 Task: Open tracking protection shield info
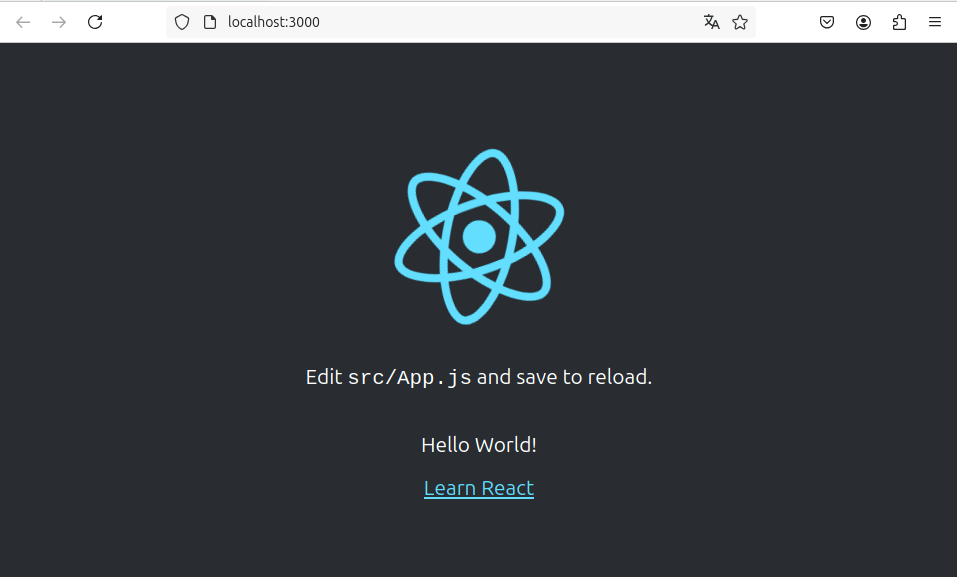(182, 23)
